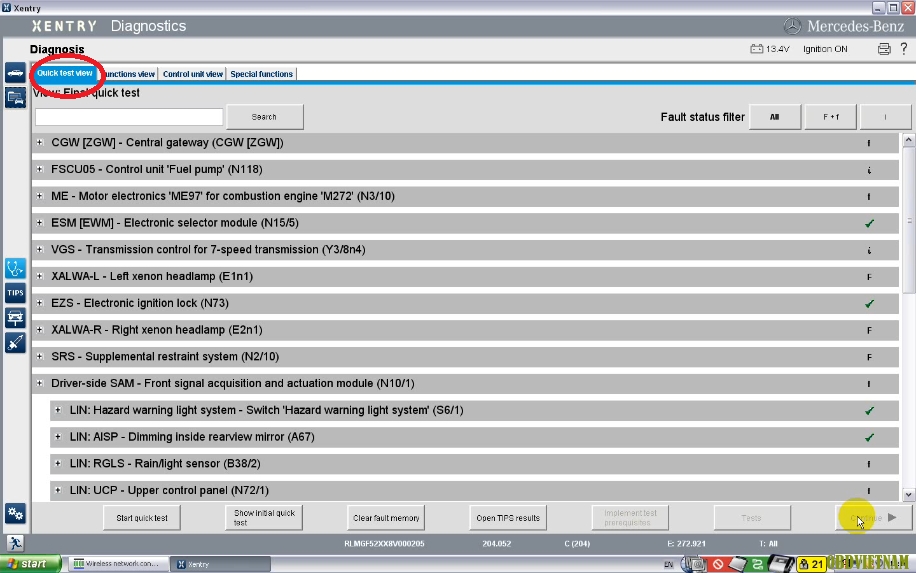Expand XALWA-R Right xenon headlamp
Image resolution: width=916 pixels, height=573 pixels.
point(39,330)
